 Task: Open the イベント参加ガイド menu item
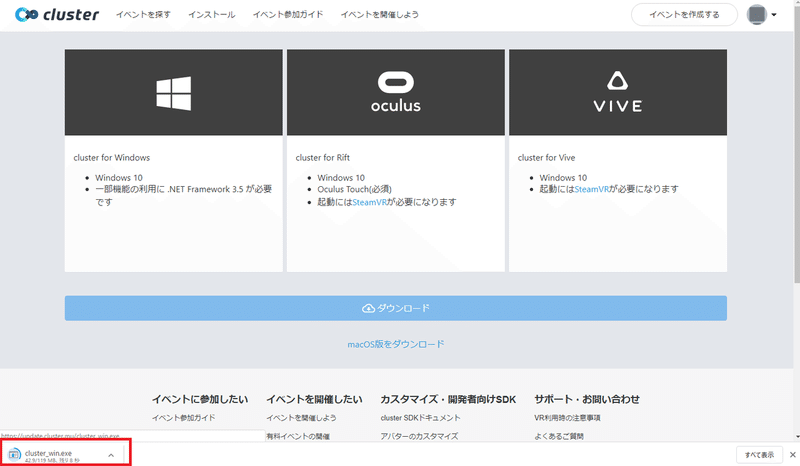pos(288,14)
